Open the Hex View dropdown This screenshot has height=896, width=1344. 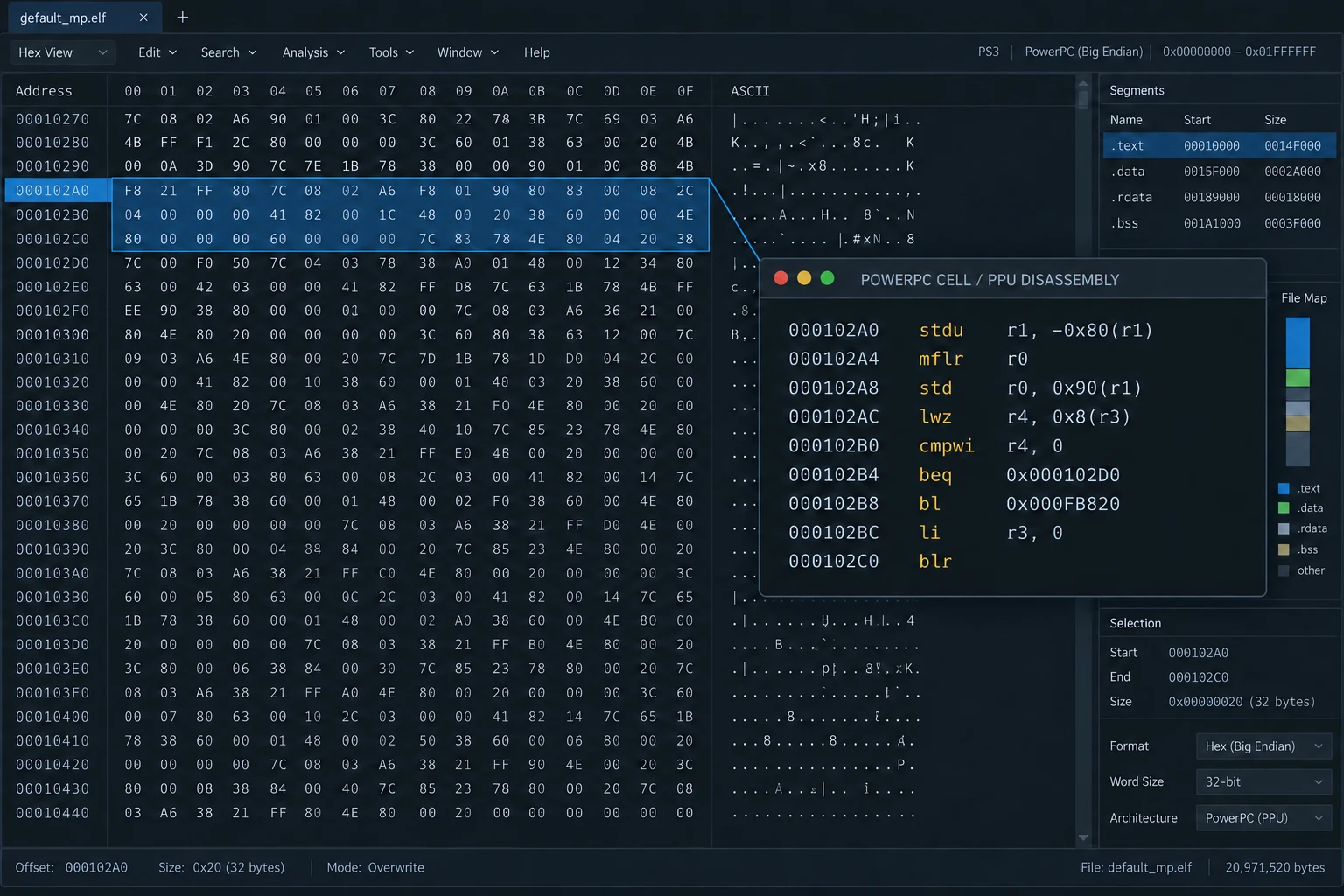pyautogui.click(x=62, y=52)
